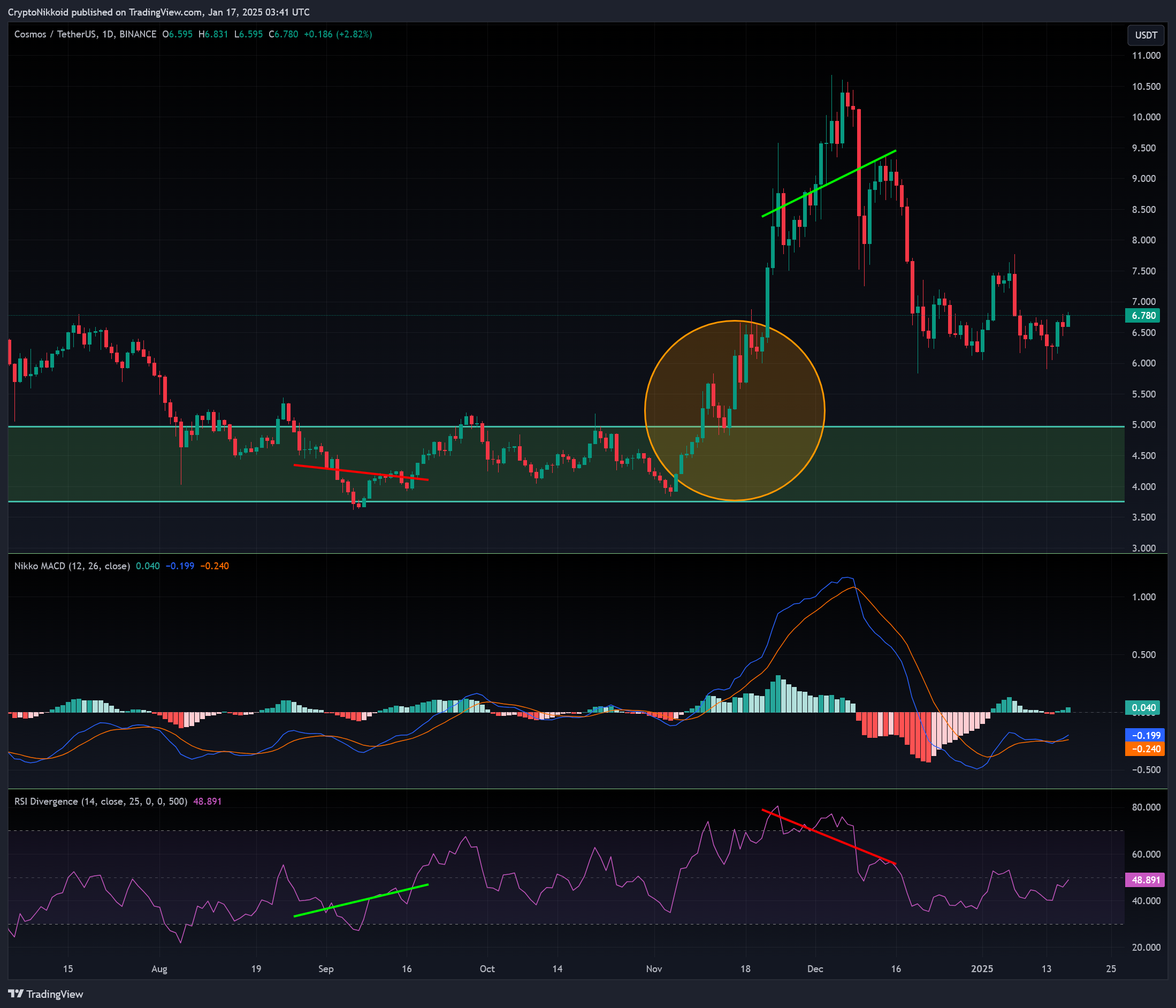Viewport: 1176px width, 1008px height.
Task: Select the green divergence line in RSI pane
Action: 361,900
